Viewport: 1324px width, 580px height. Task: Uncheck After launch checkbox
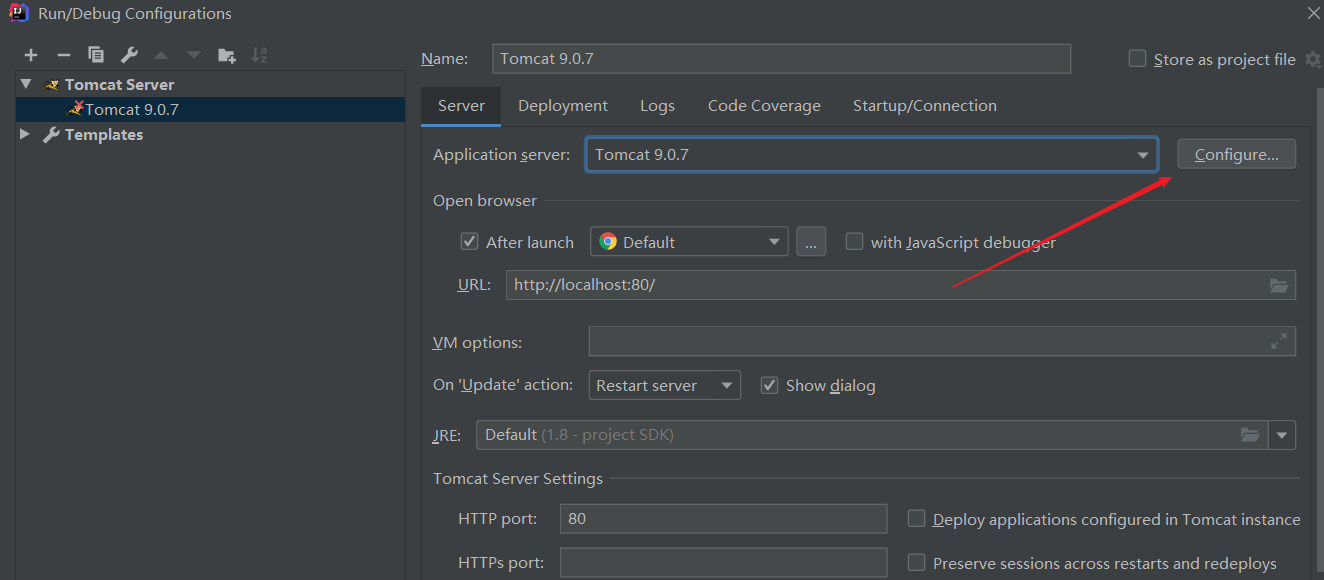click(469, 242)
